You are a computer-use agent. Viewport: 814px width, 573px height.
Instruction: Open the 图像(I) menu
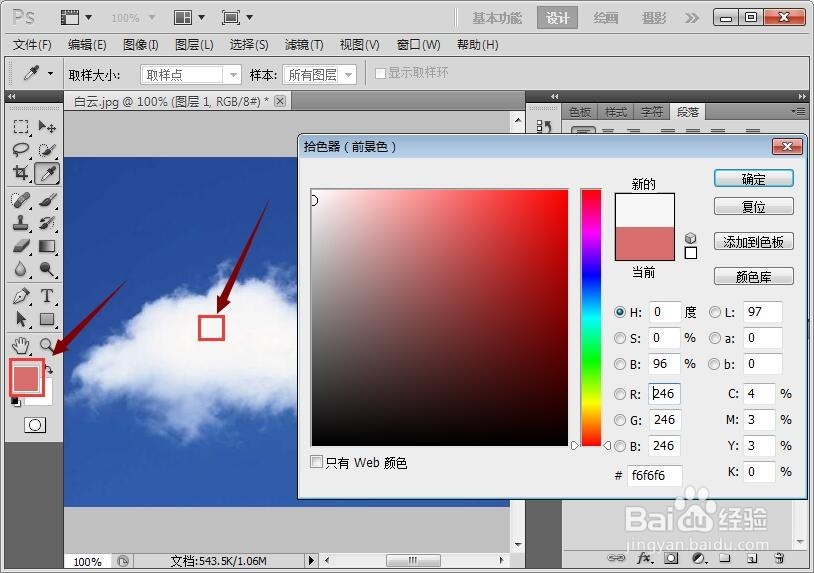141,45
